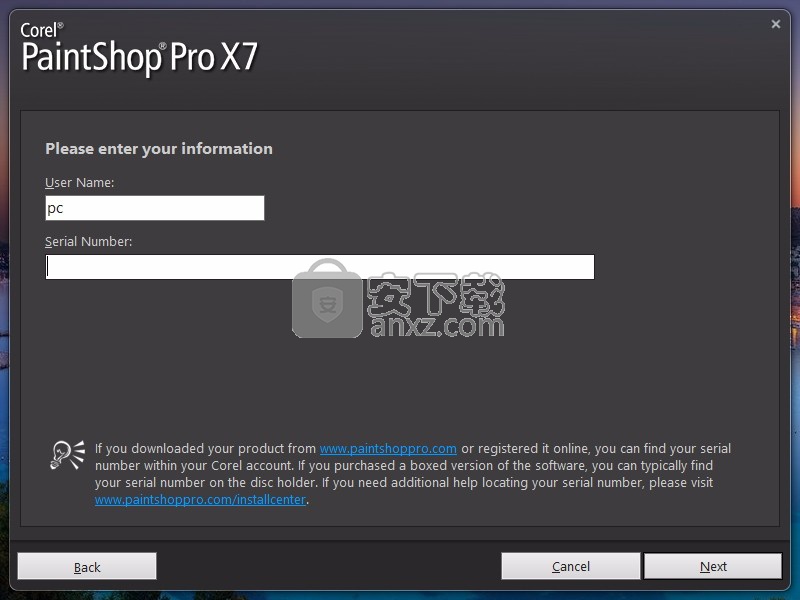Click the 'Please enter your information' heading

pyautogui.click(x=159, y=148)
